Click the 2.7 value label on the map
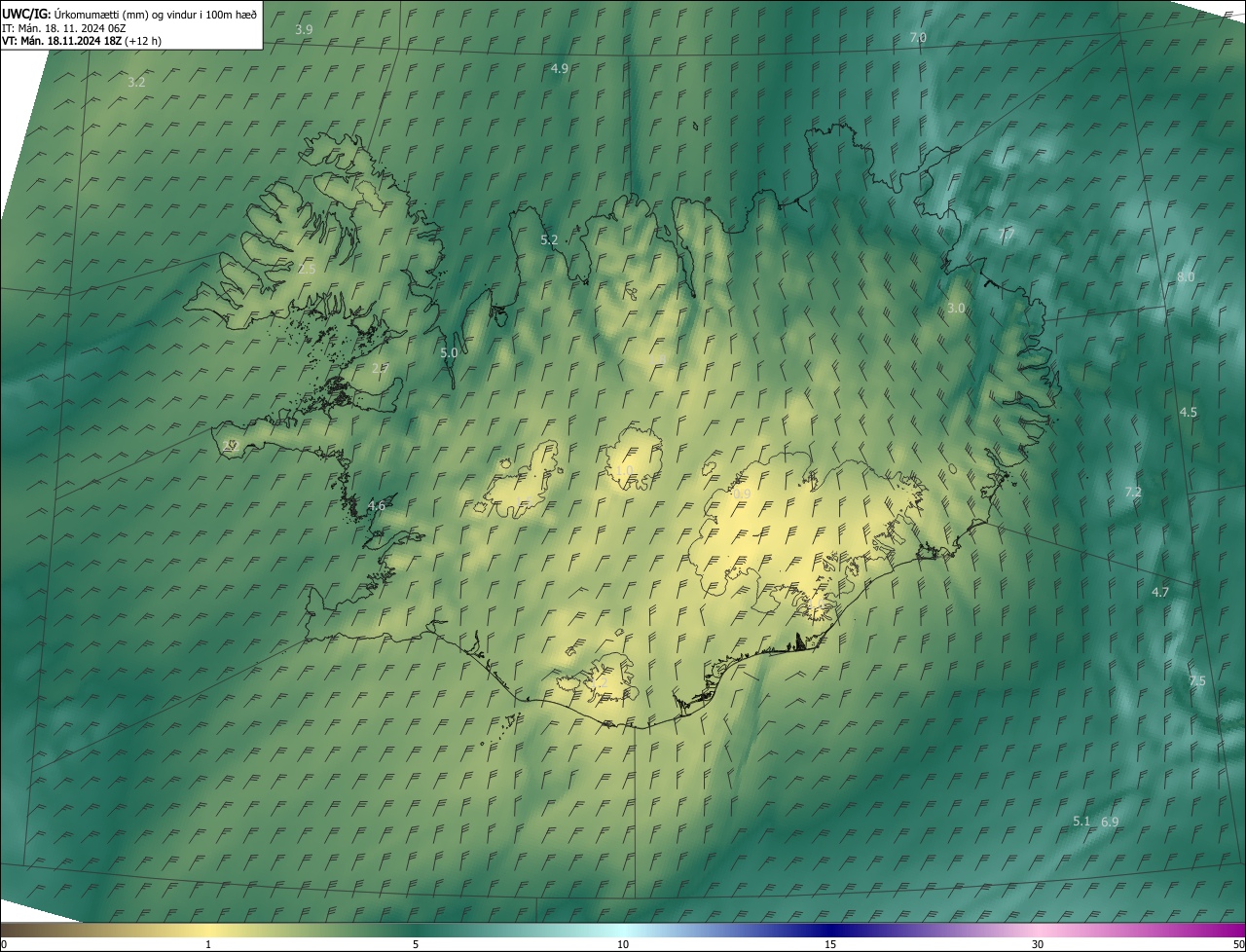The height and width of the screenshot is (952, 1246). [x=380, y=369]
